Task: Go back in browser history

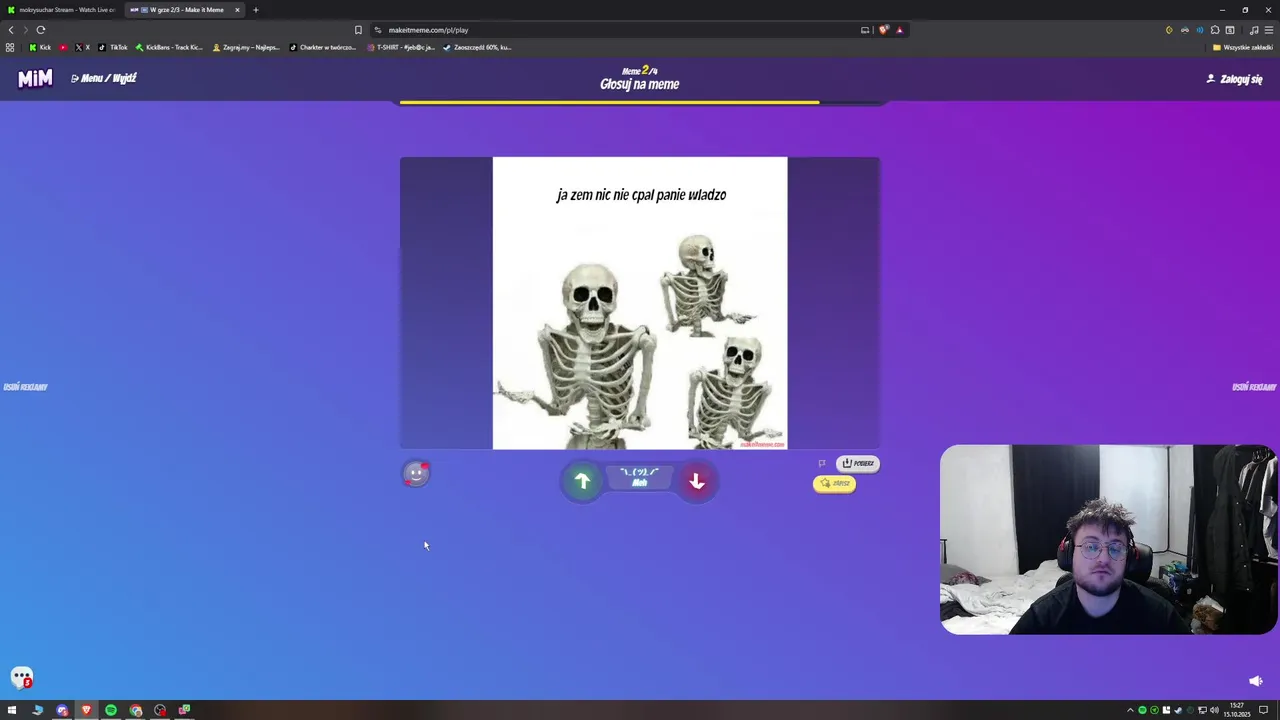Action: pyautogui.click(x=11, y=30)
